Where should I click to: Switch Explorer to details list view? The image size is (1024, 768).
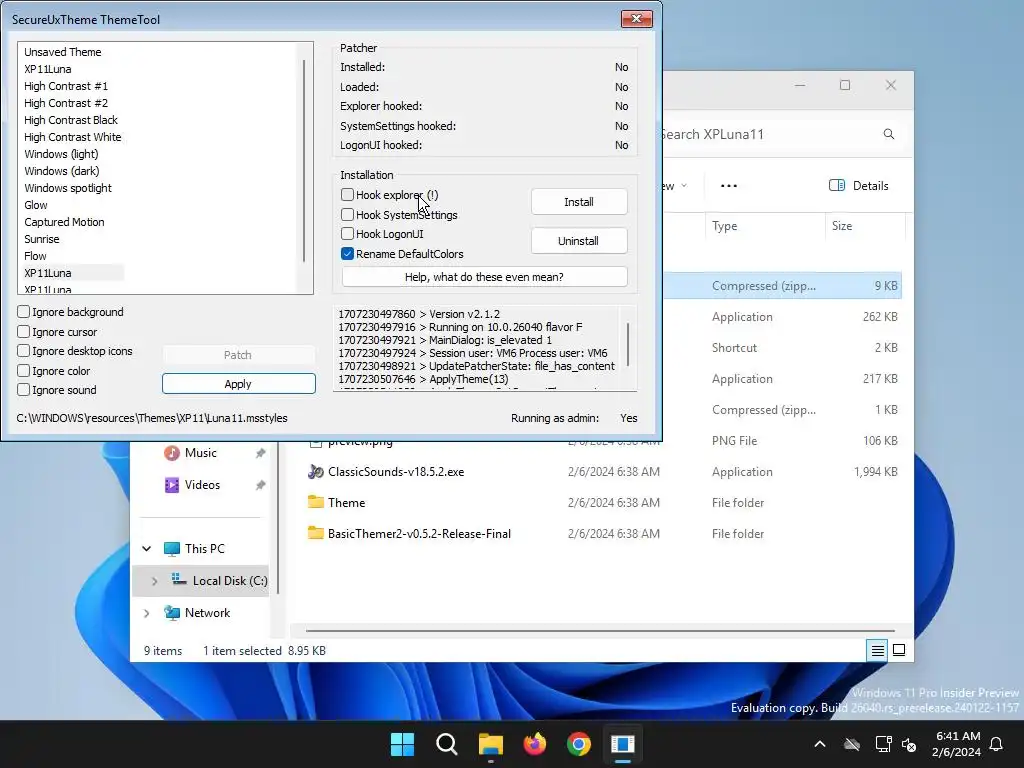click(878, 650)
